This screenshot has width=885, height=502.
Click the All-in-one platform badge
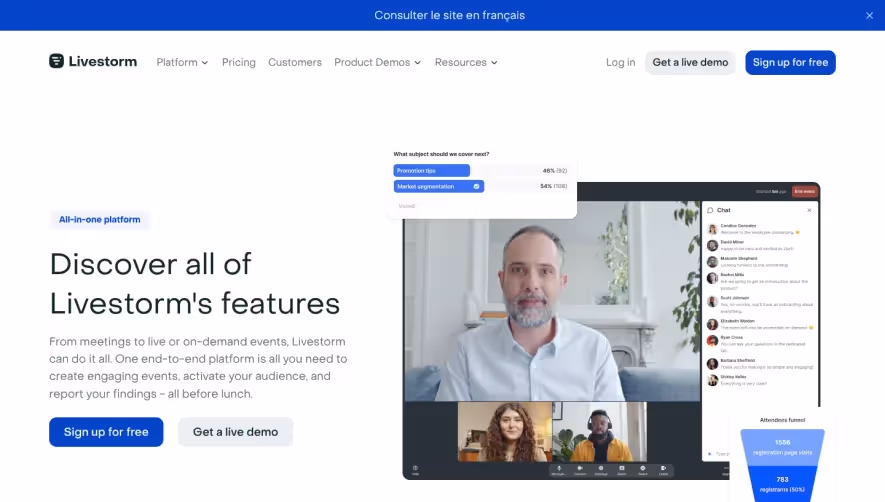(x=100, y=220)
